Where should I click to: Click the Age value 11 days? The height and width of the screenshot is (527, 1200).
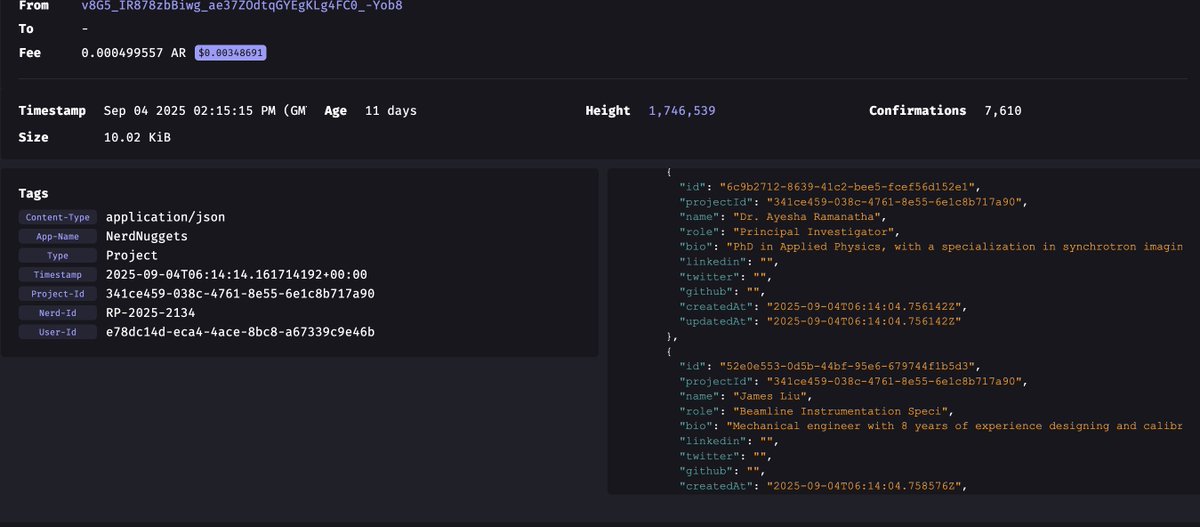[x=391, y=111]
